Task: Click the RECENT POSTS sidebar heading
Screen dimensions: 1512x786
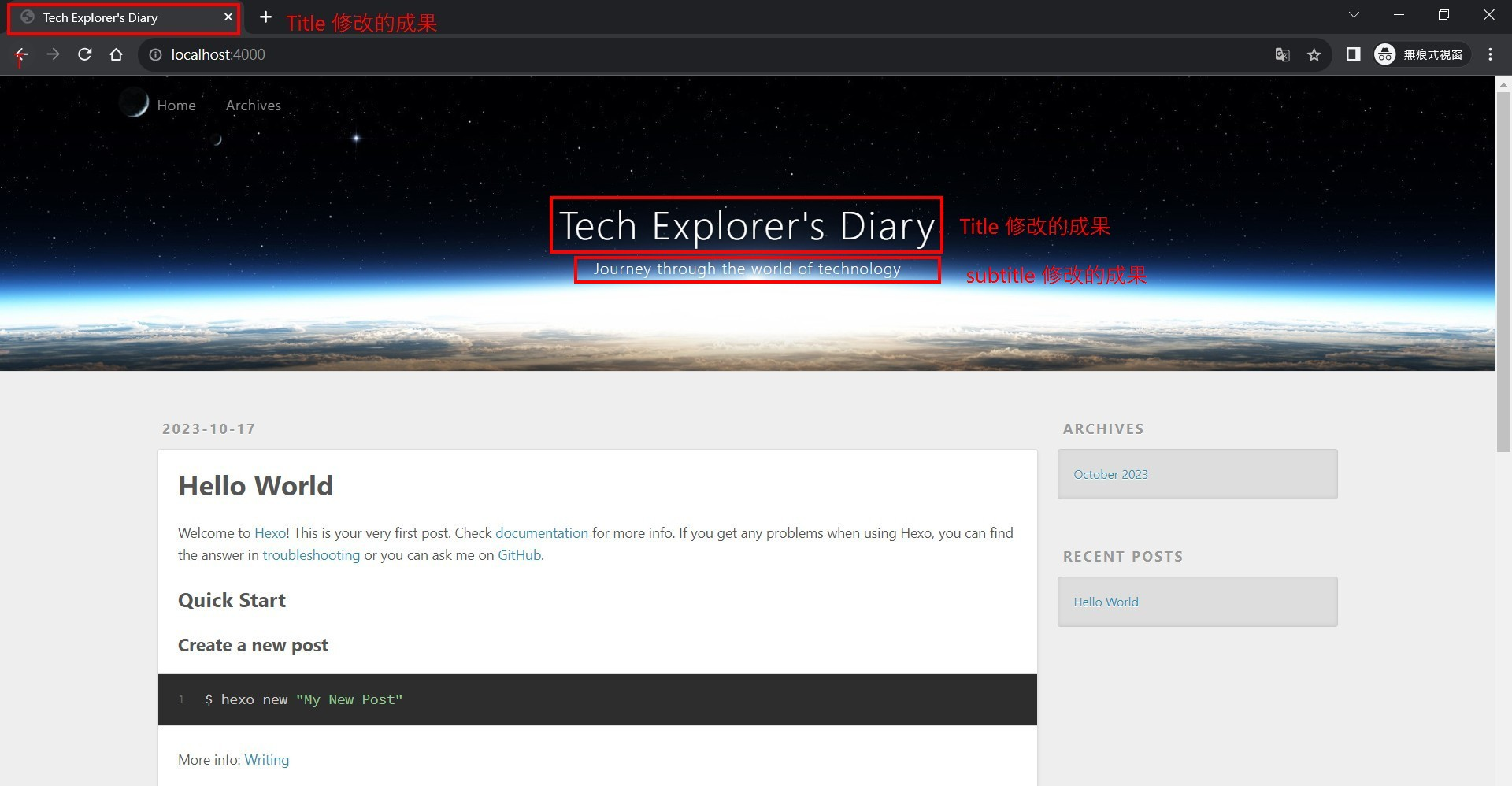Action: click(x=1123, y=556)
